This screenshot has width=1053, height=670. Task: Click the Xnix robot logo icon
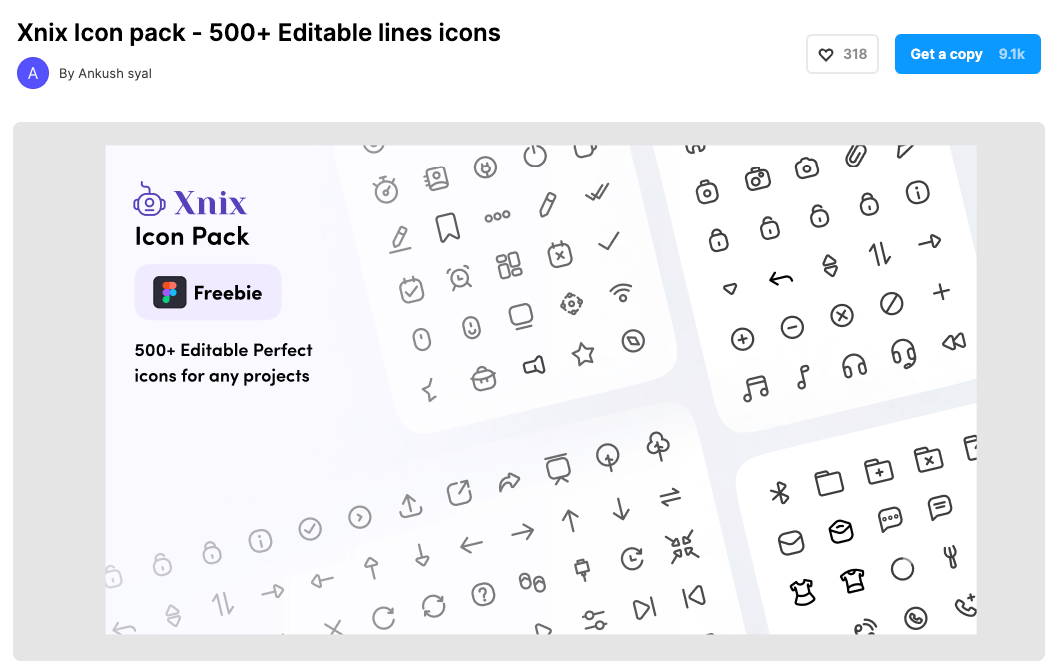(149, 201)
